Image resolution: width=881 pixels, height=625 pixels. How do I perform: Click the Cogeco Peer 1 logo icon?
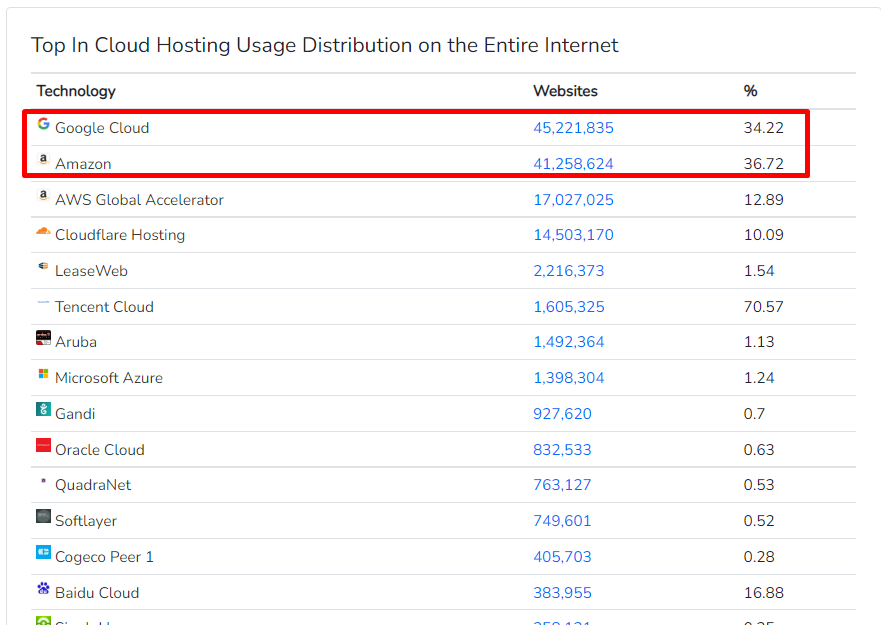click(x=43, y=552)
